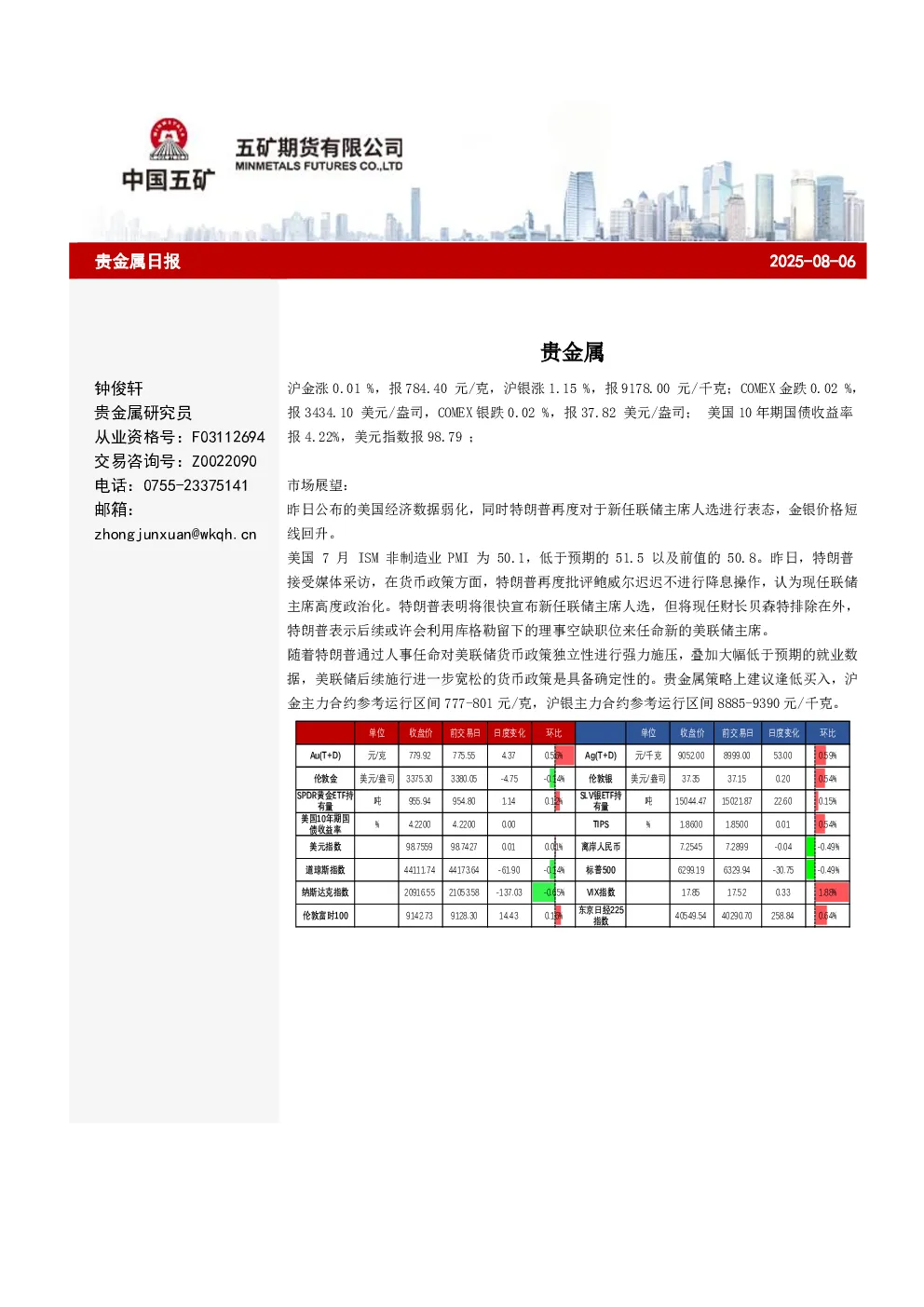
Task: Click the 伦敦银 row label
Action: click(x=601, y=779)
